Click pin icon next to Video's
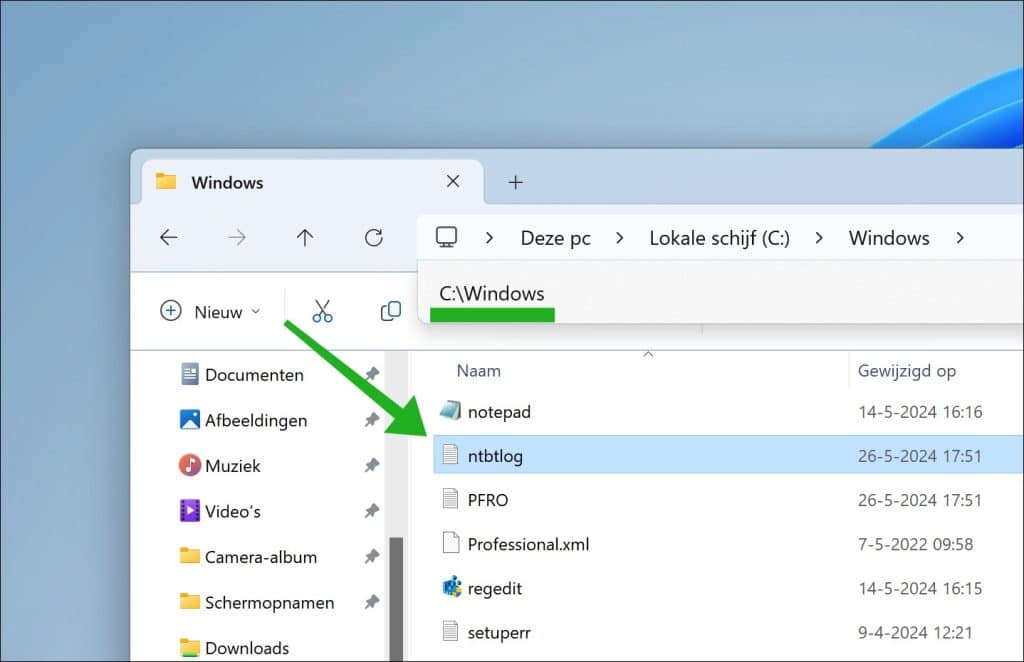The height and width of the screenshot is (662, 1024). (x=372, y=511)
